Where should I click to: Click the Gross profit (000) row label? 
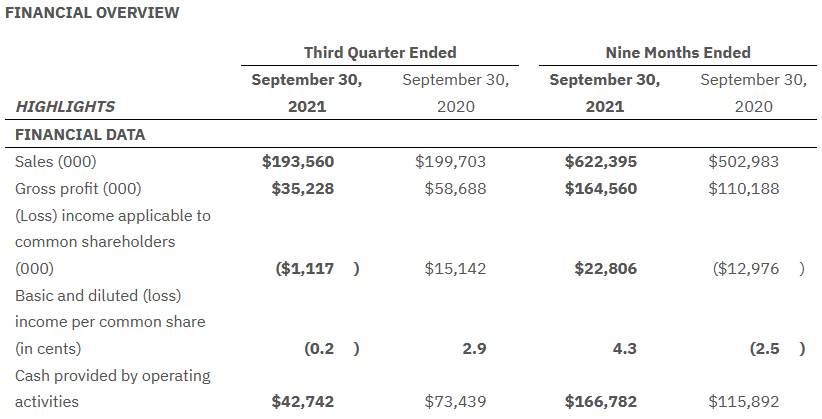[x=78, y=188]
